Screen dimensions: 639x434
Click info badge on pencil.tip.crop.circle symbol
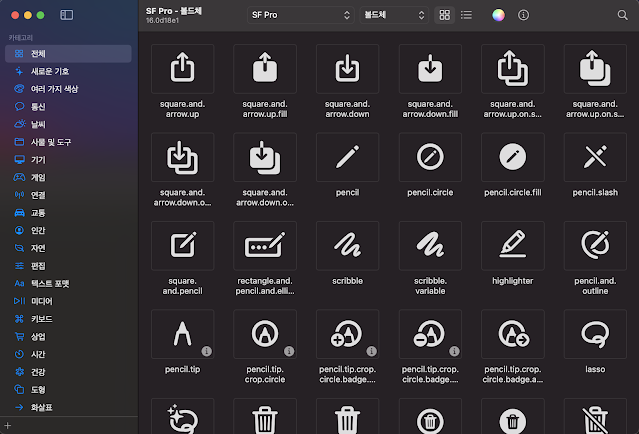tap(289, 351)
